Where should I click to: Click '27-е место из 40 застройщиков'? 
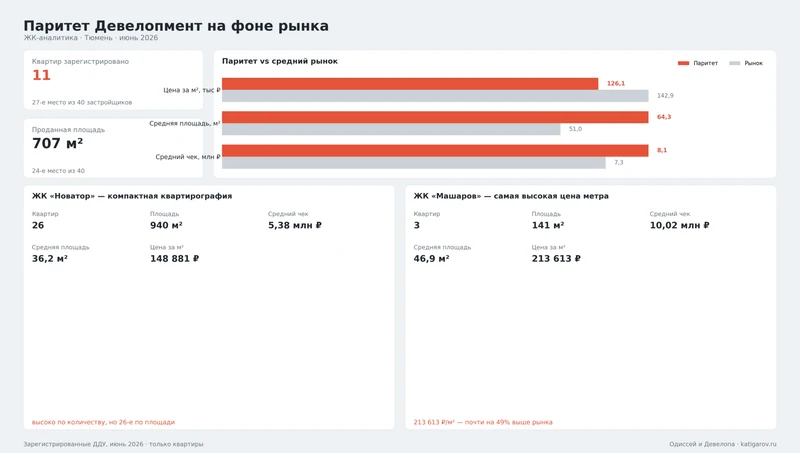(x=82, y=103)
